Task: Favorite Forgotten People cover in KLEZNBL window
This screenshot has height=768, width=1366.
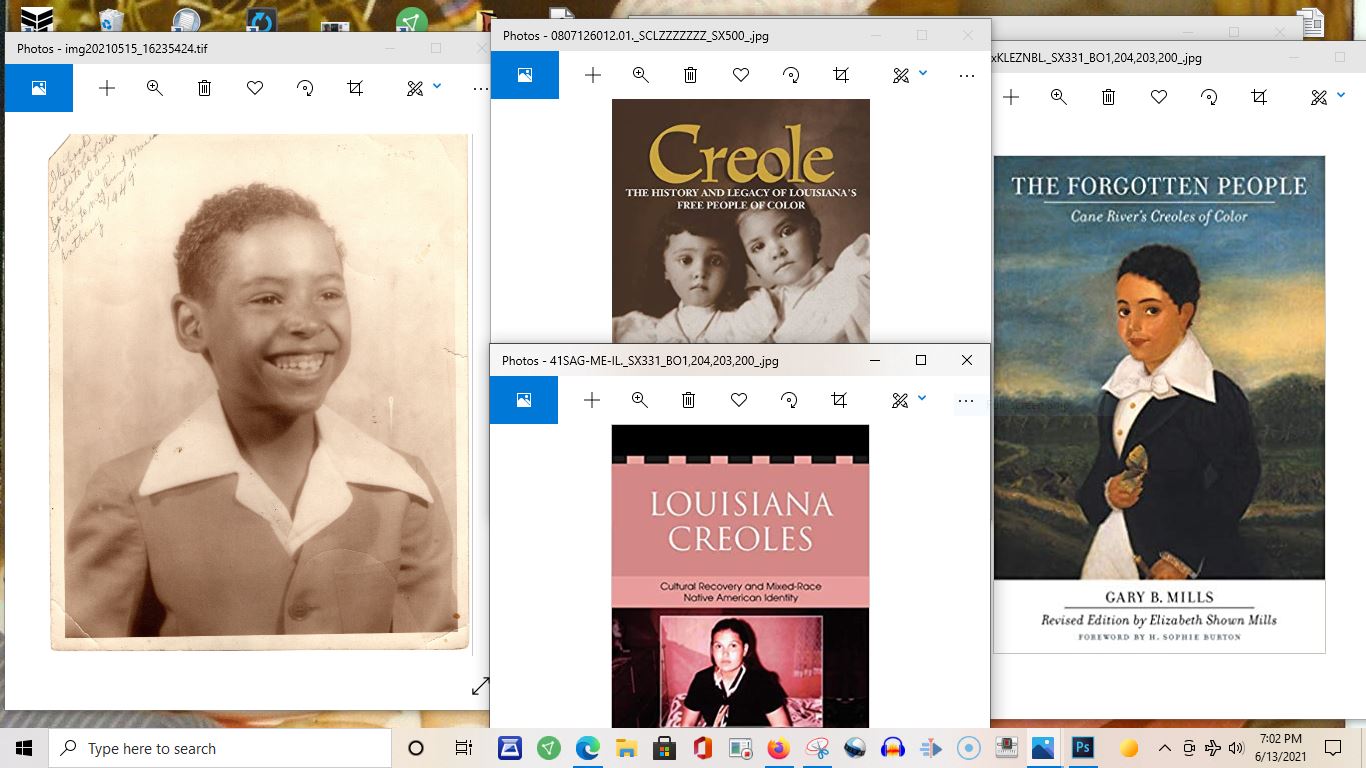Action: click(1159, 97)
